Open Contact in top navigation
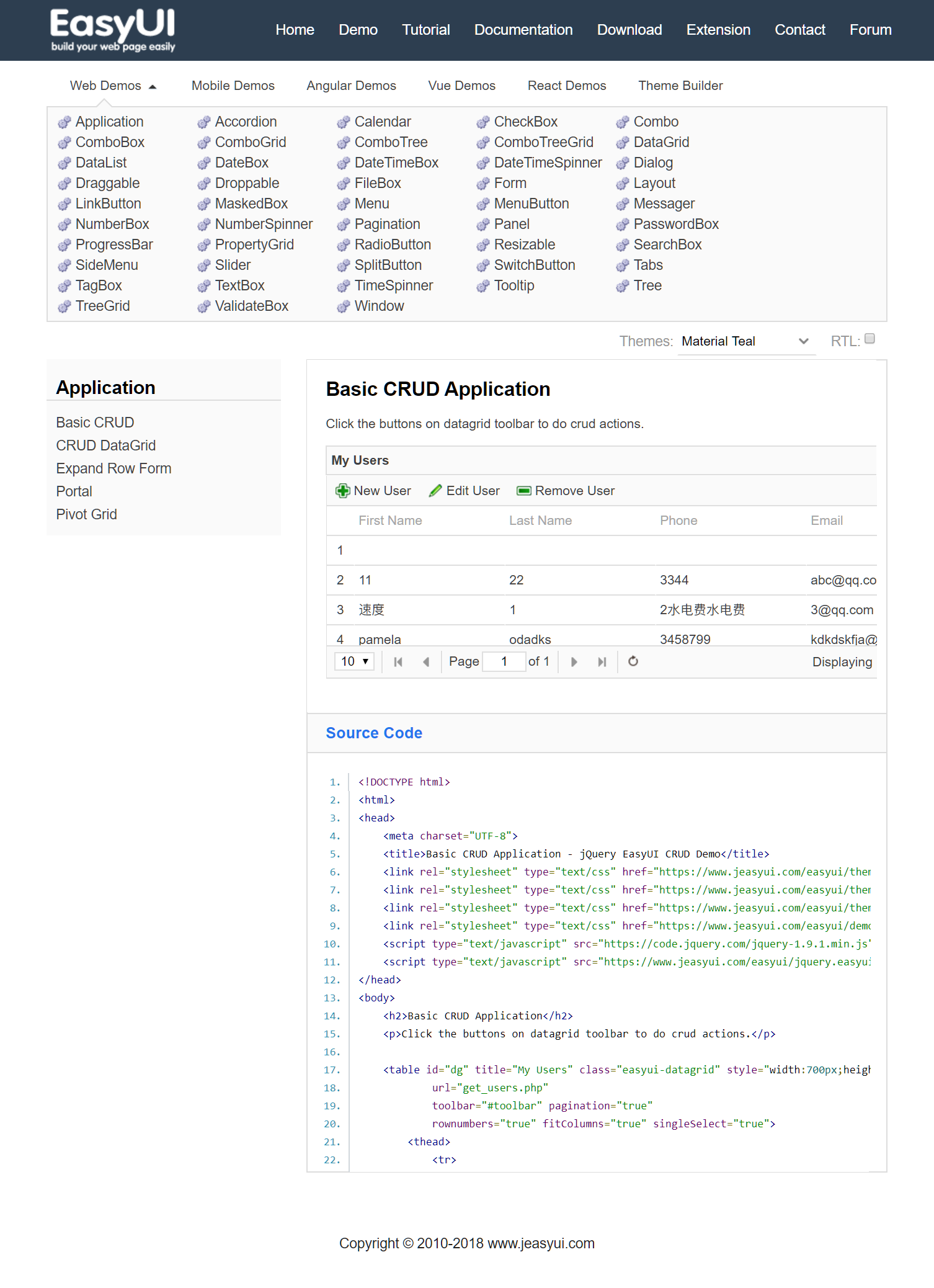This screenshot has width=934, height=1288. coord(800,30)
